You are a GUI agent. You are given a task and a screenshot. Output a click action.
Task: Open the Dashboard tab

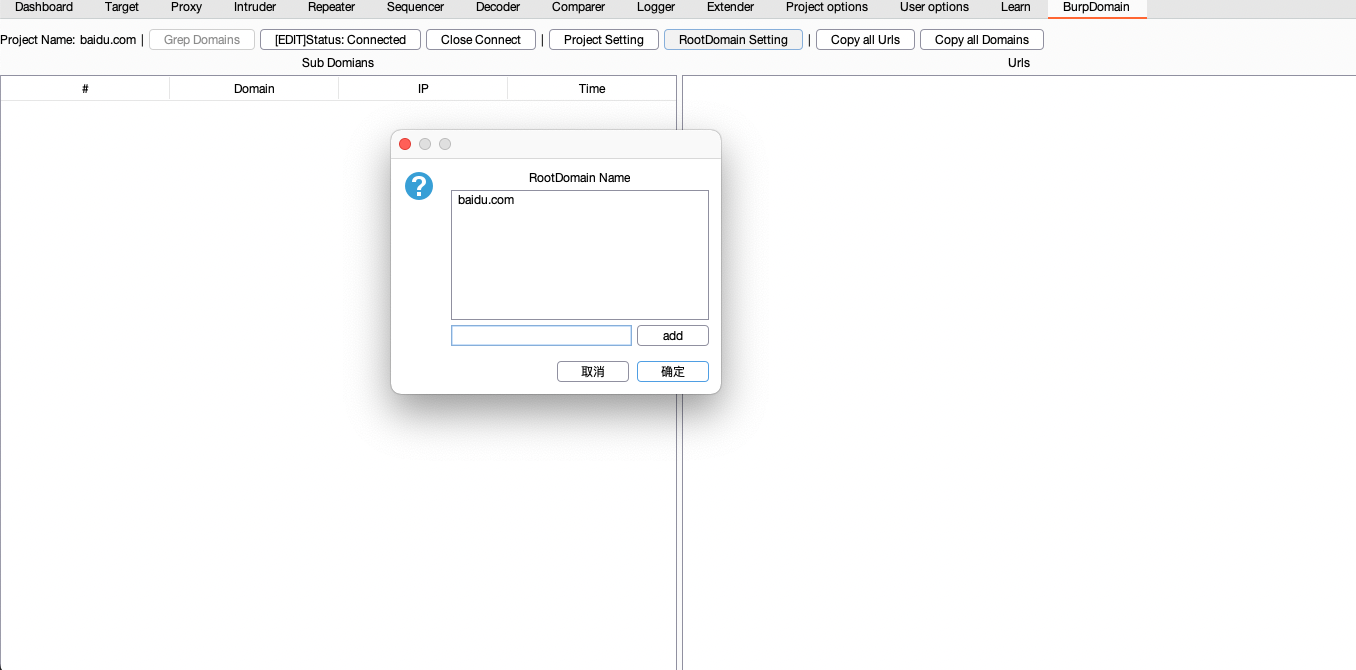click(x=44, y=7)
